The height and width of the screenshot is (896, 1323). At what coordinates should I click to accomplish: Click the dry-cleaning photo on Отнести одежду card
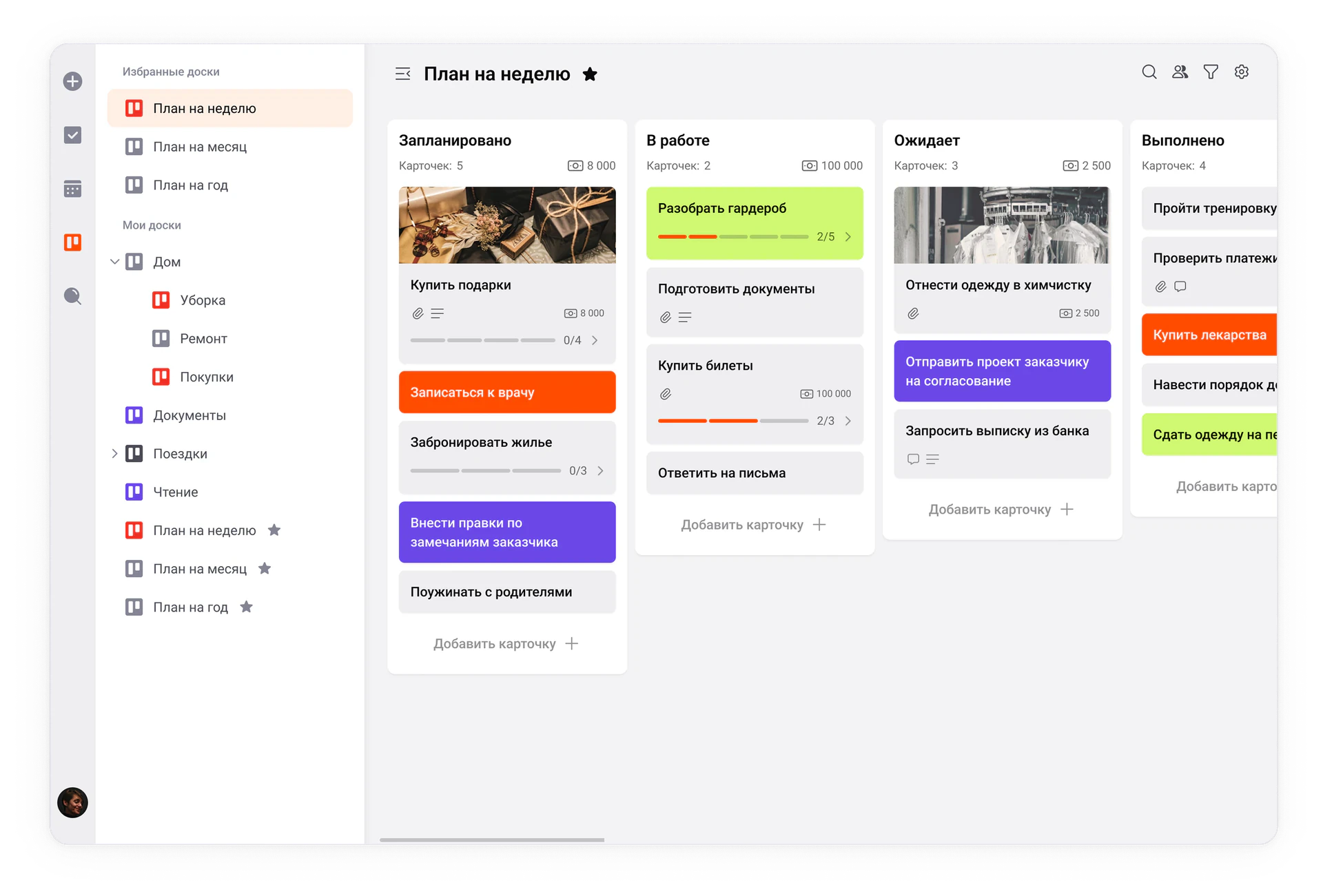(1002, 225)
